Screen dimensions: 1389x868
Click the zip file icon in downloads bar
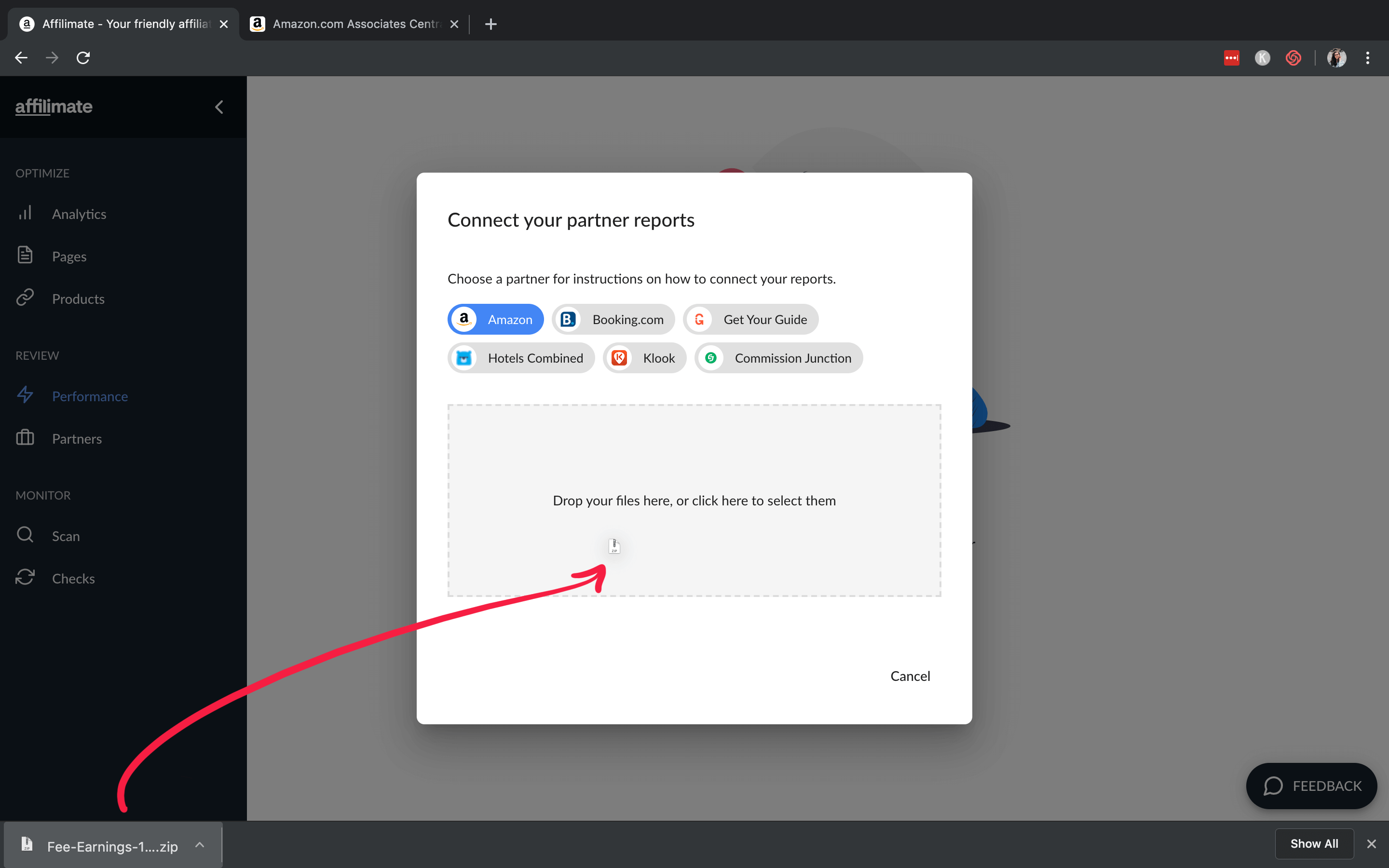click(27, 843)
